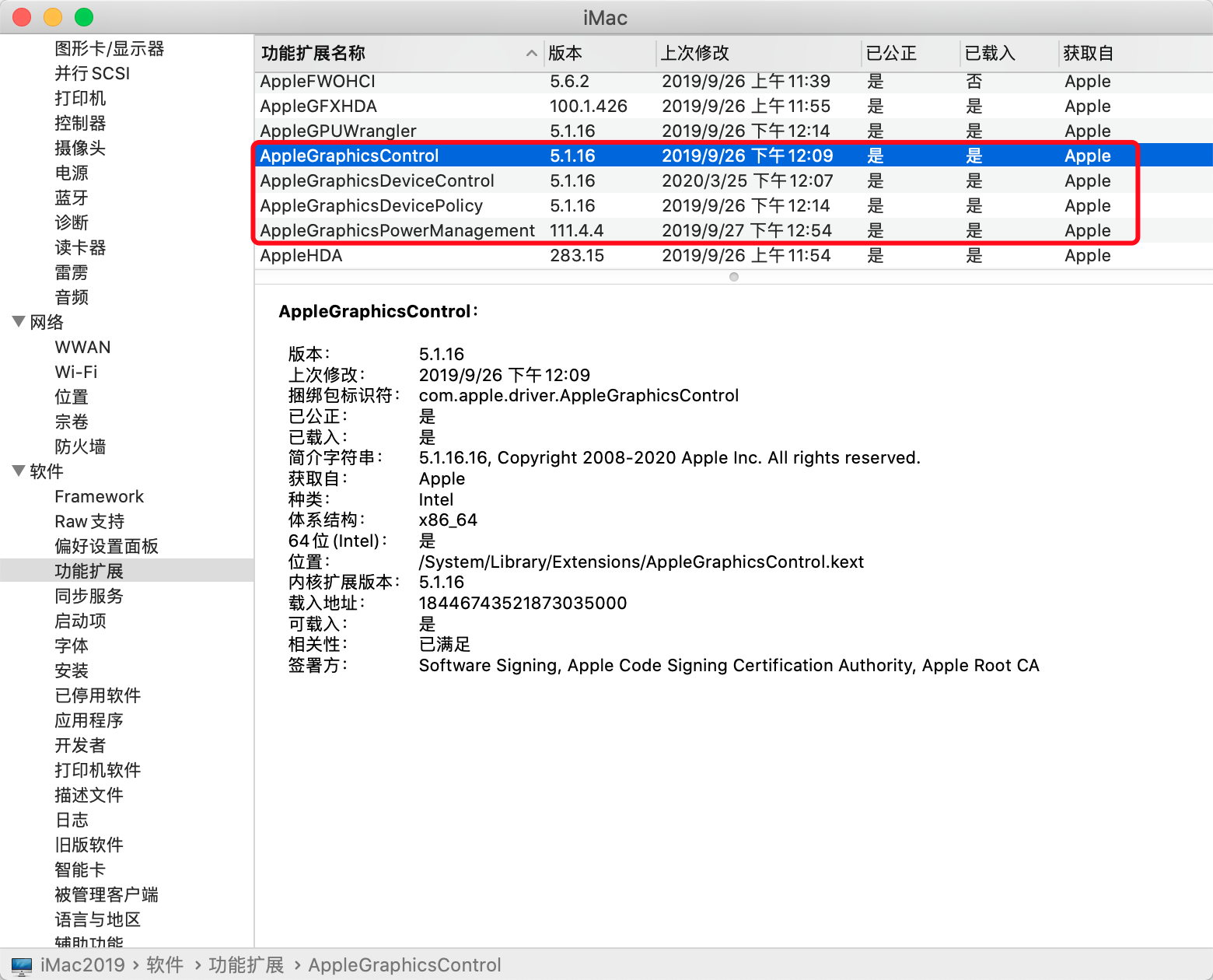Image resolution: width=1213 pixels, height=980 pixels.
Task: Collapse the 软件 section triangle
Action: [x=19, y=471]
